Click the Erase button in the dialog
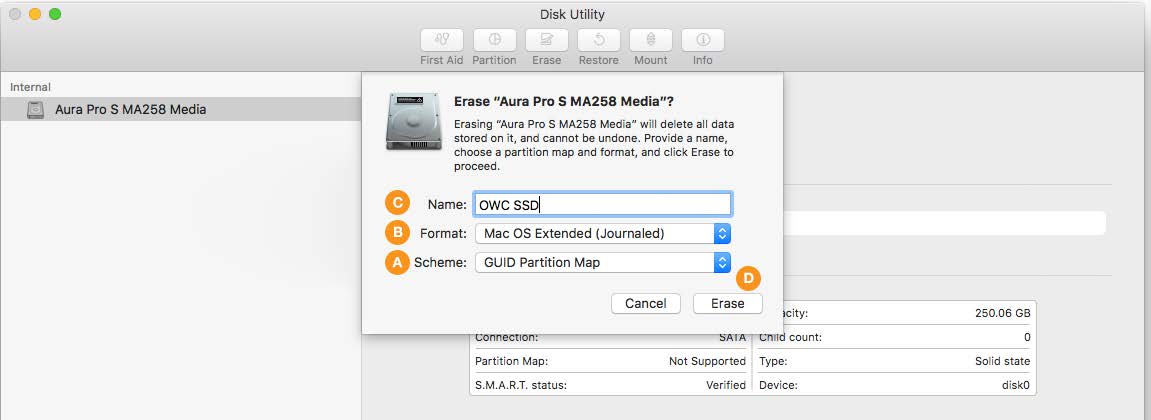The image size is (1151, 420). (x=727, y=303)
